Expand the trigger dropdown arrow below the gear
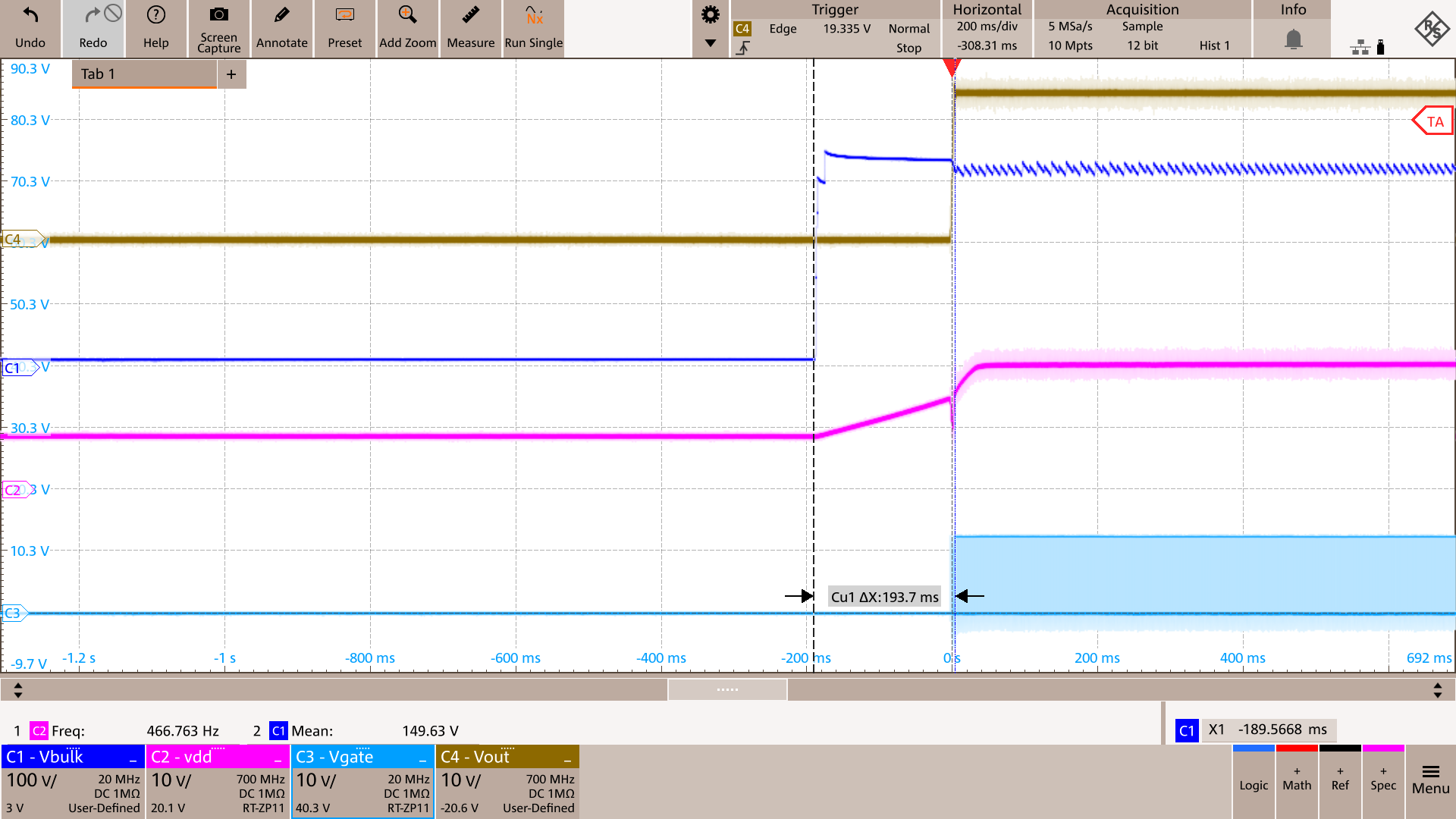1456x819 pixels. coord(710,44)
